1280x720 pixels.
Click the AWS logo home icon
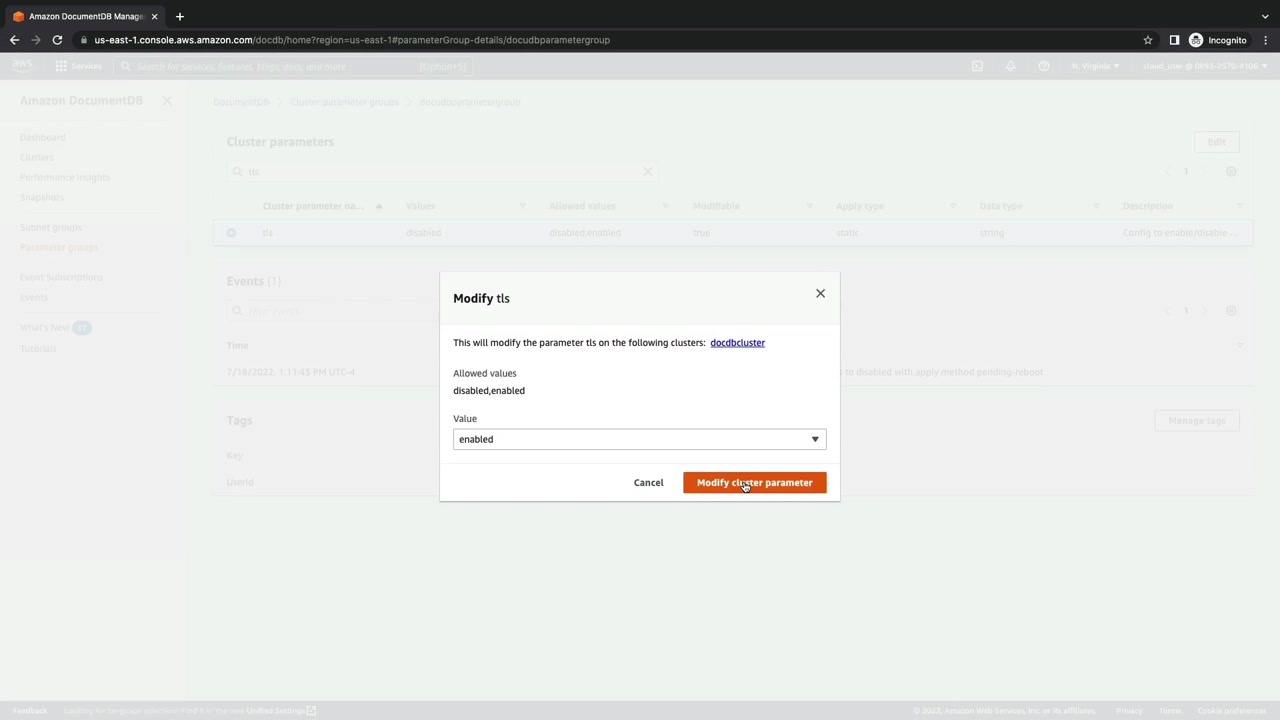tap(22, 66)
